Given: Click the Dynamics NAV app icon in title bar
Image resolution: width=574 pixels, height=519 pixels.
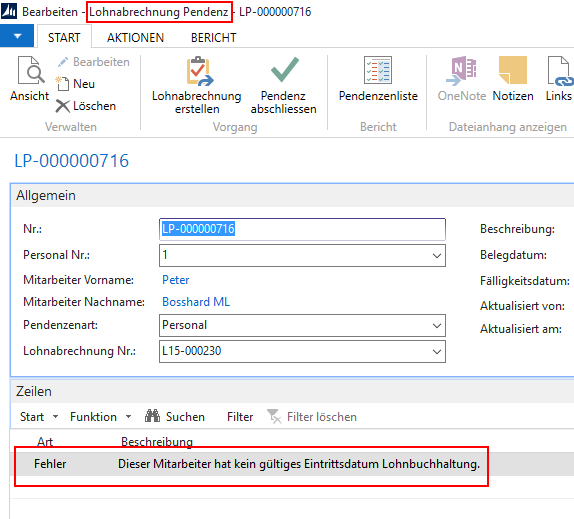Looking at the screenshot, I should tap(9, 11).
